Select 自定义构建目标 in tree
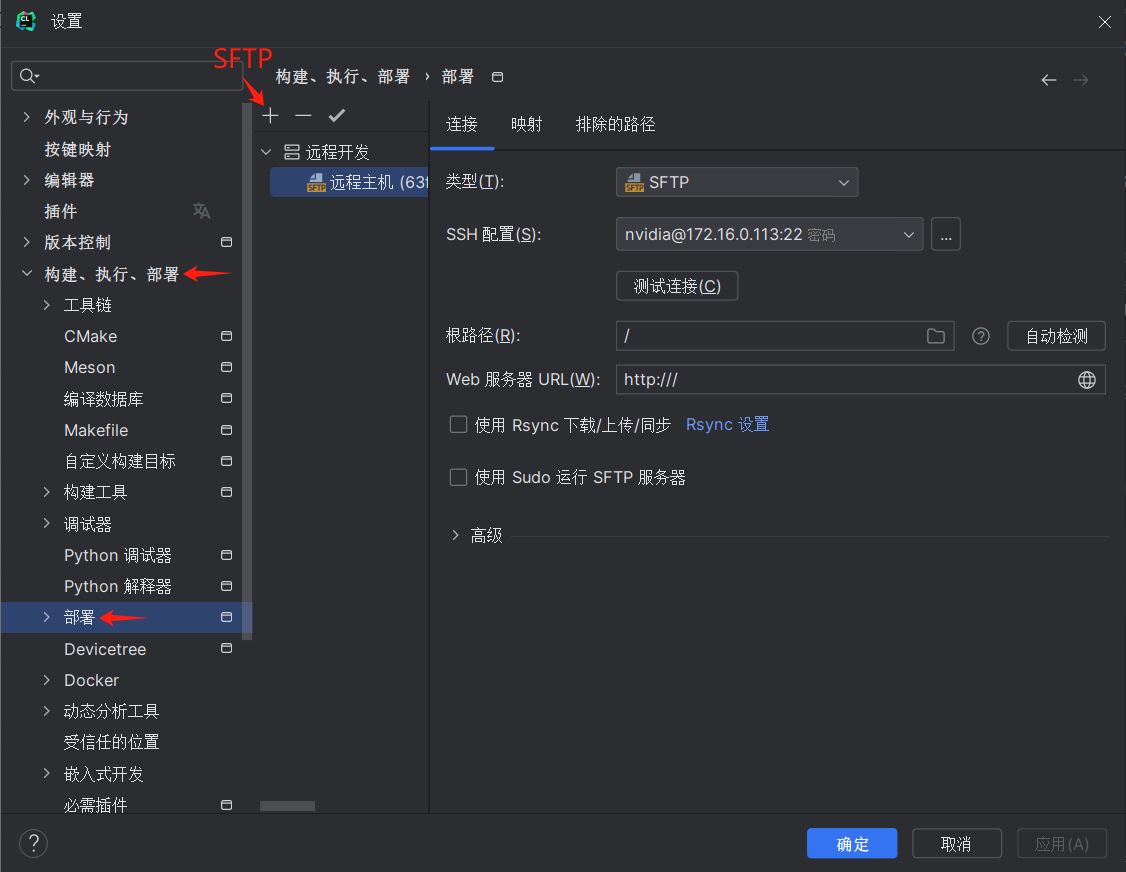The width and height of the screenshot is (1126, 872). (x=120, y=461)
